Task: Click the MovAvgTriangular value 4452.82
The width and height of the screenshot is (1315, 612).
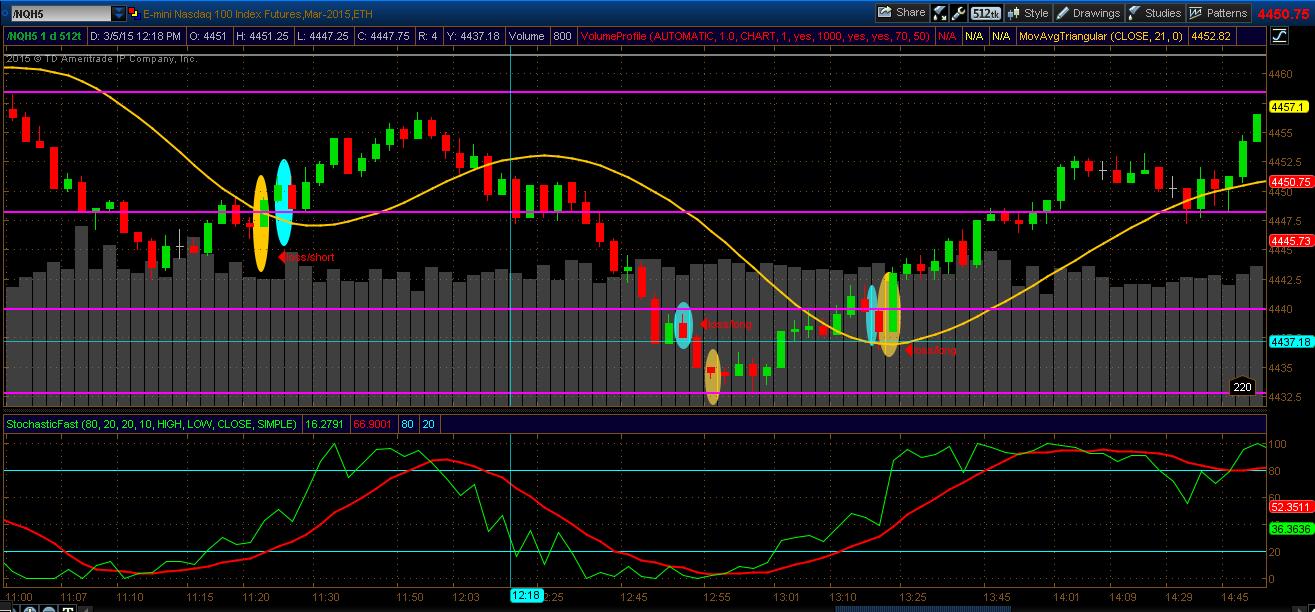Action: point(1213,36)
